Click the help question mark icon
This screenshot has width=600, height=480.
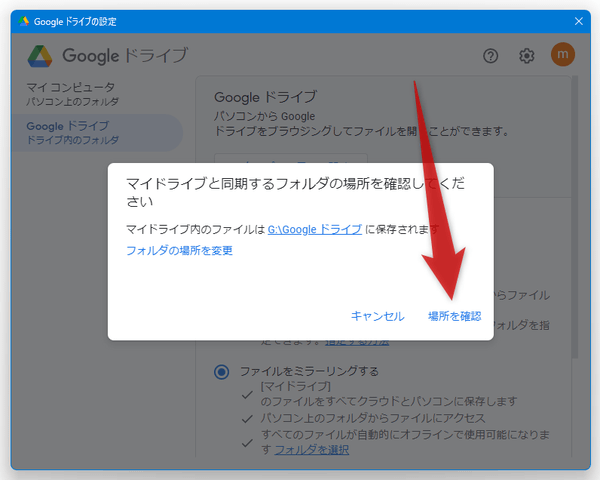(490, 56)
